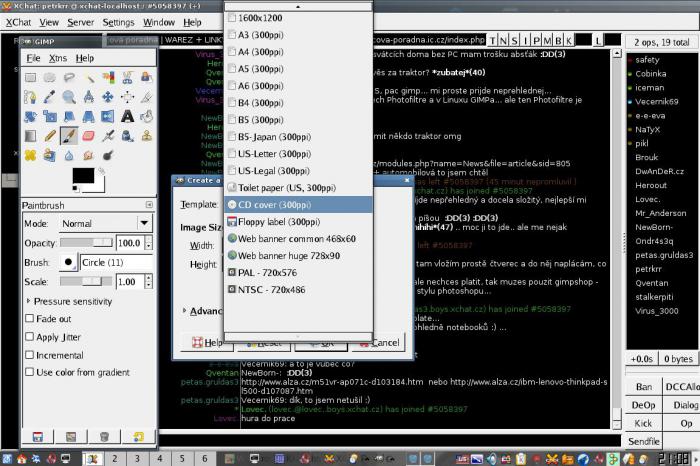The width and height of the screenshot is (700, 466).
Task: Open the Brush selector preview button
Action: (68, 262)
